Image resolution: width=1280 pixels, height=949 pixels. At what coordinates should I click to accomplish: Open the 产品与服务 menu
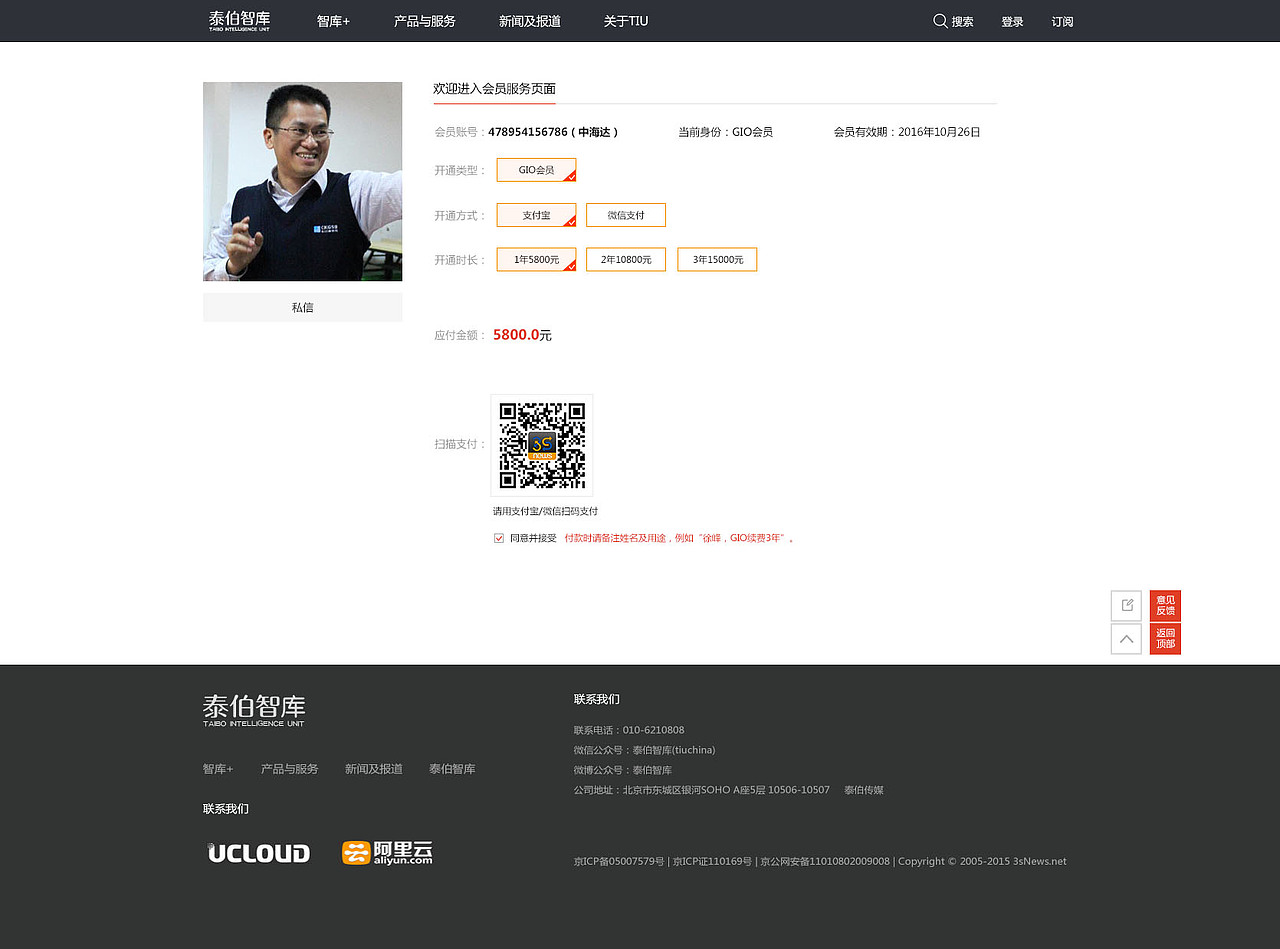(x=425, y=21)
